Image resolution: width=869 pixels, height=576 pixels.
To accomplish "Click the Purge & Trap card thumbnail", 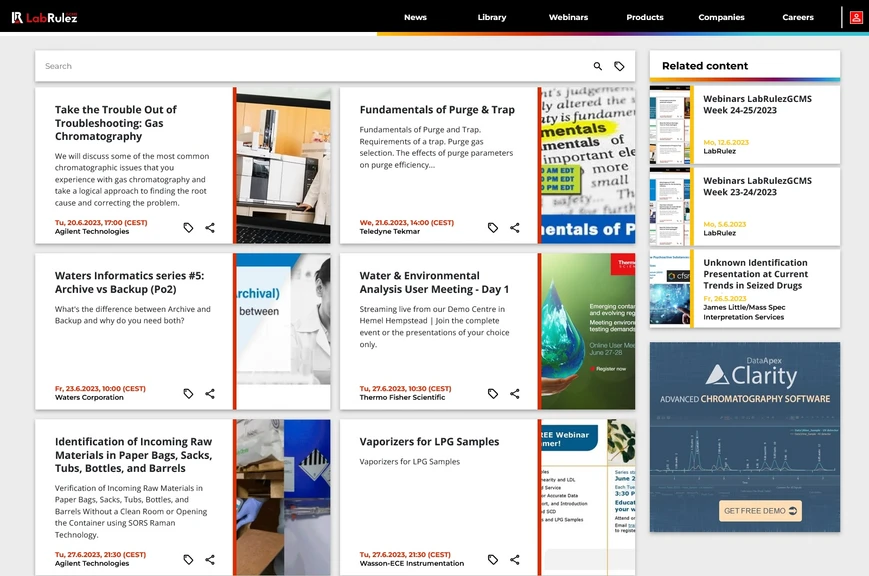I will point(588,165).
